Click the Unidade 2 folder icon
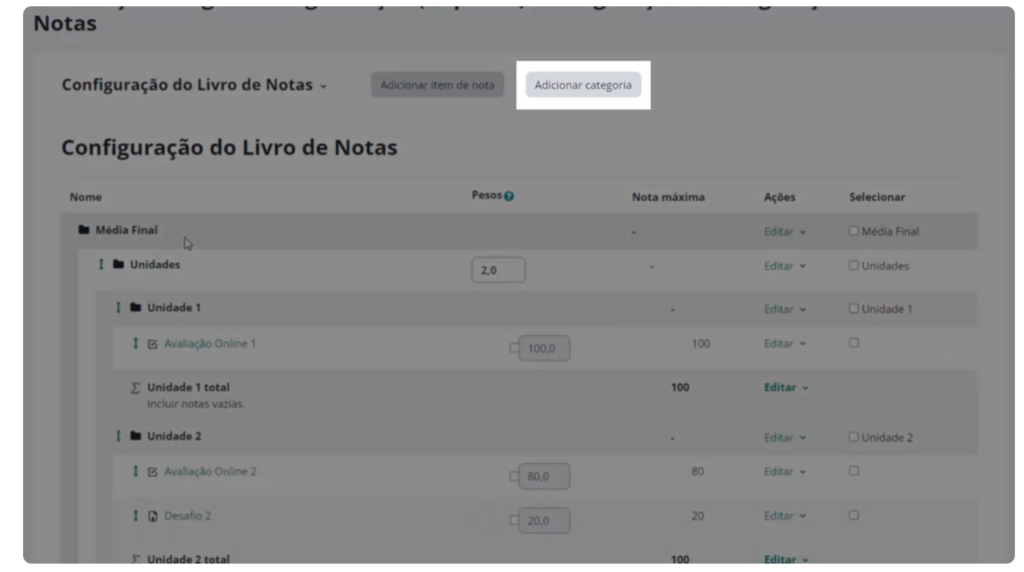The image size is (1024, 572). coord(135,436)
